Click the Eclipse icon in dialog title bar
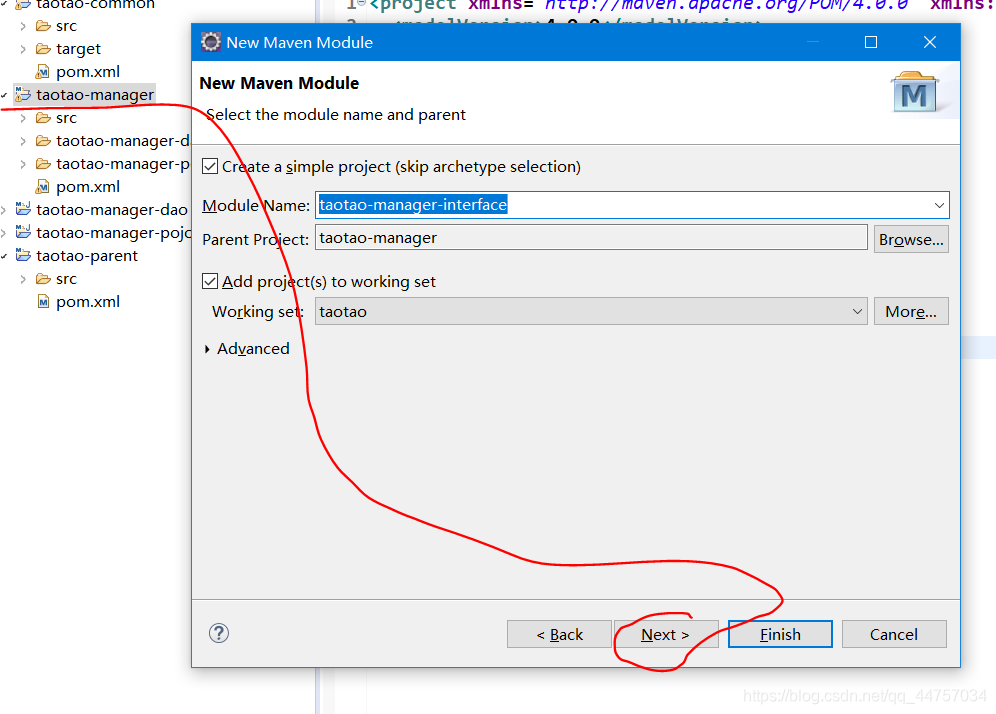 (211, 42)
